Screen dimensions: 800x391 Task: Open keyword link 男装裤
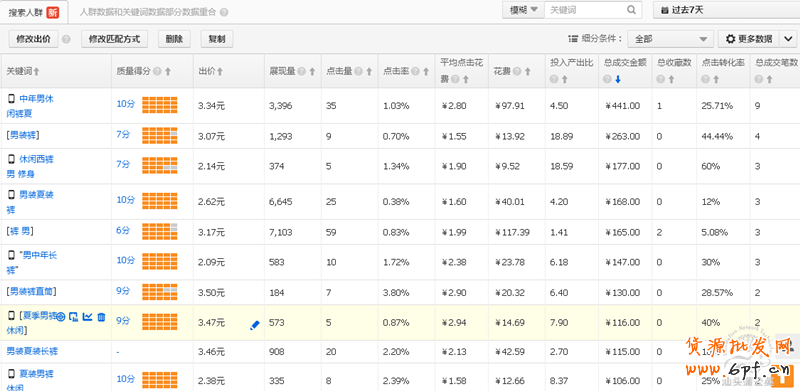point(23,136)
